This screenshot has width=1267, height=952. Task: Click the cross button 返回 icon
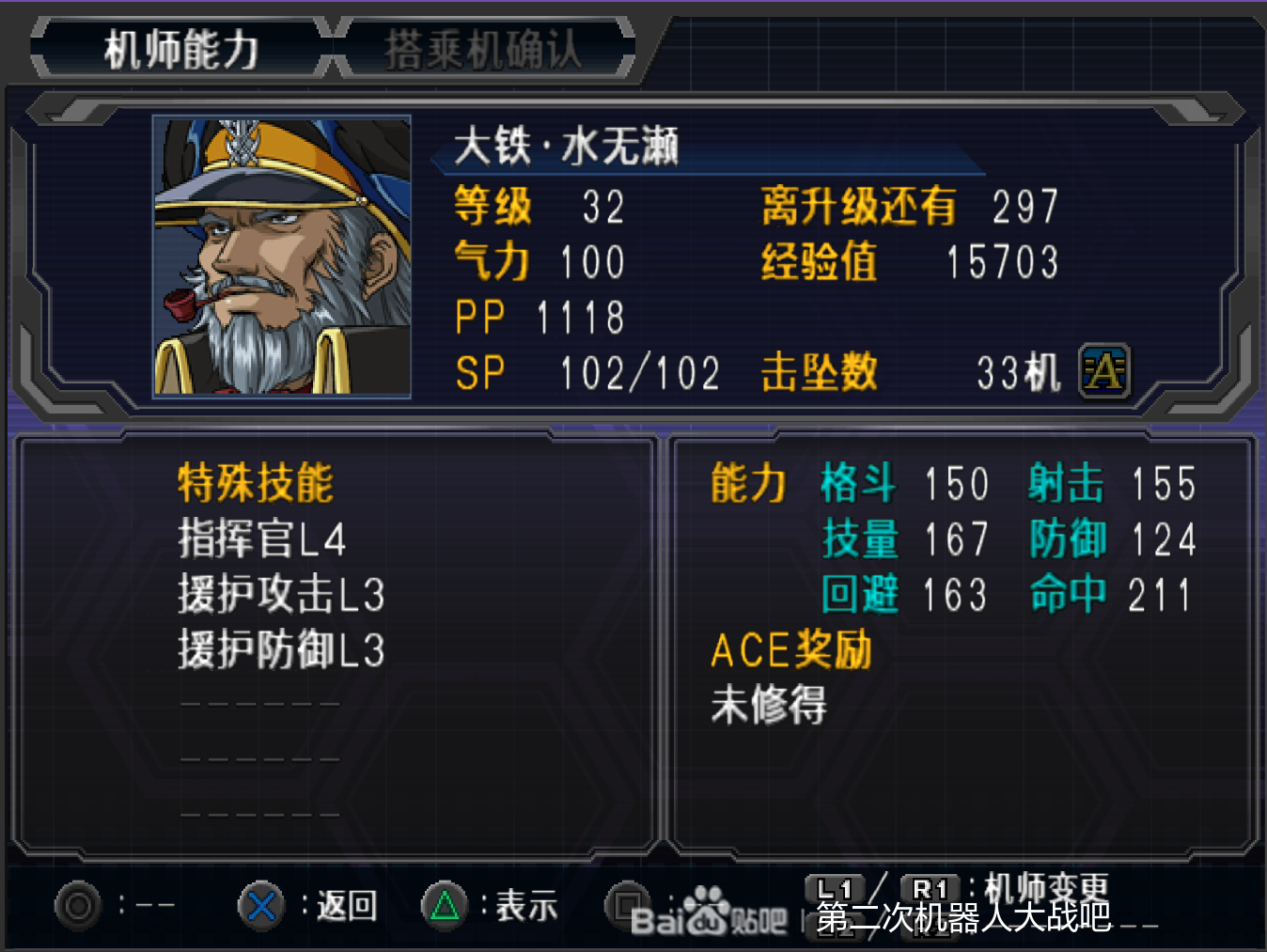pyautogui.click(x=261, y=906)
